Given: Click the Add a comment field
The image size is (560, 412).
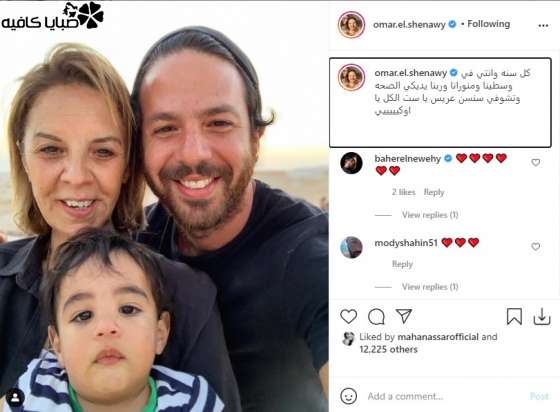Looking at the screenshot, I should click(443, 396).
